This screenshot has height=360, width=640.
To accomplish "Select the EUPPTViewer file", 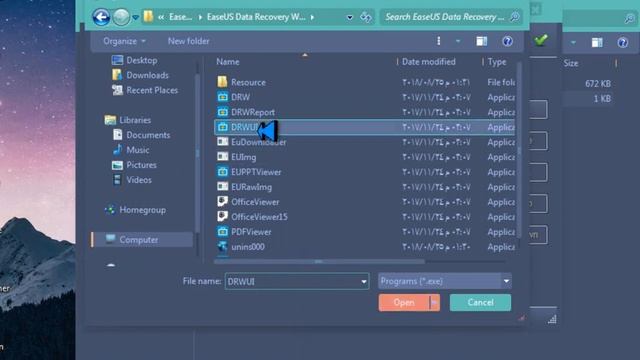I will 256,172.
